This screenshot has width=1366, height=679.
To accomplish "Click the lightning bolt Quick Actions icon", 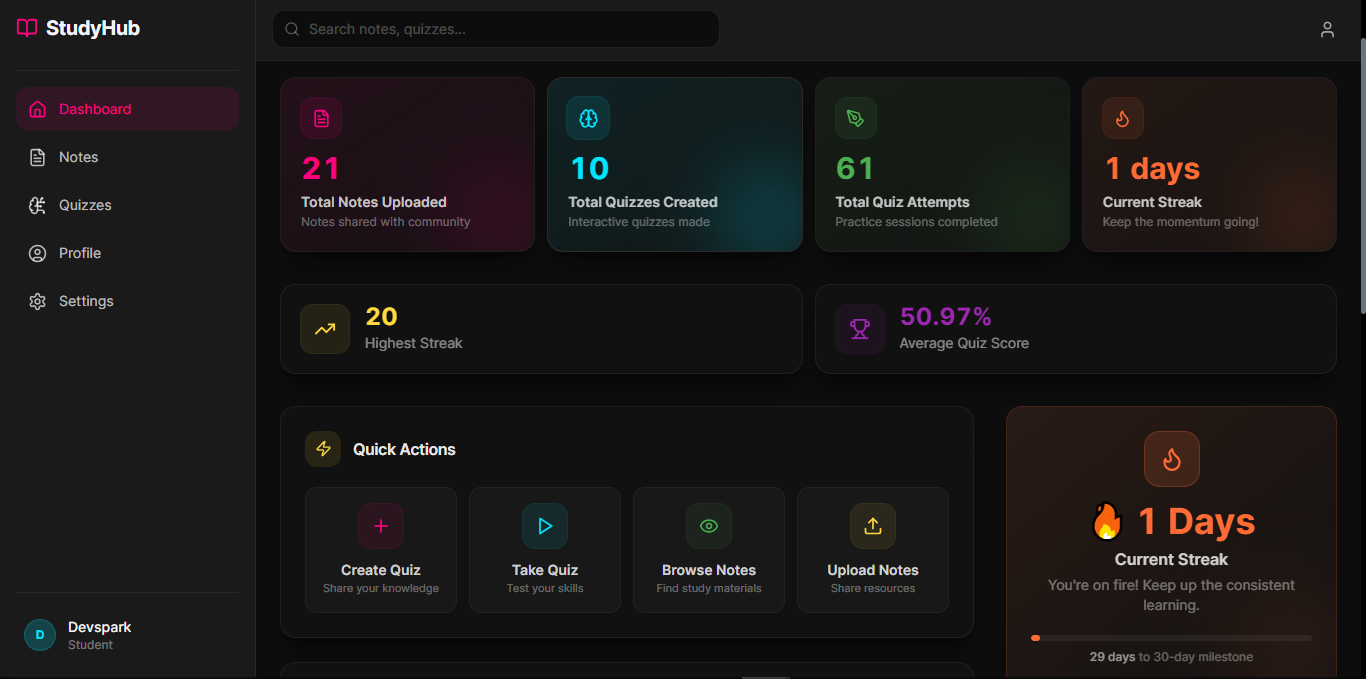I will 323,449.
